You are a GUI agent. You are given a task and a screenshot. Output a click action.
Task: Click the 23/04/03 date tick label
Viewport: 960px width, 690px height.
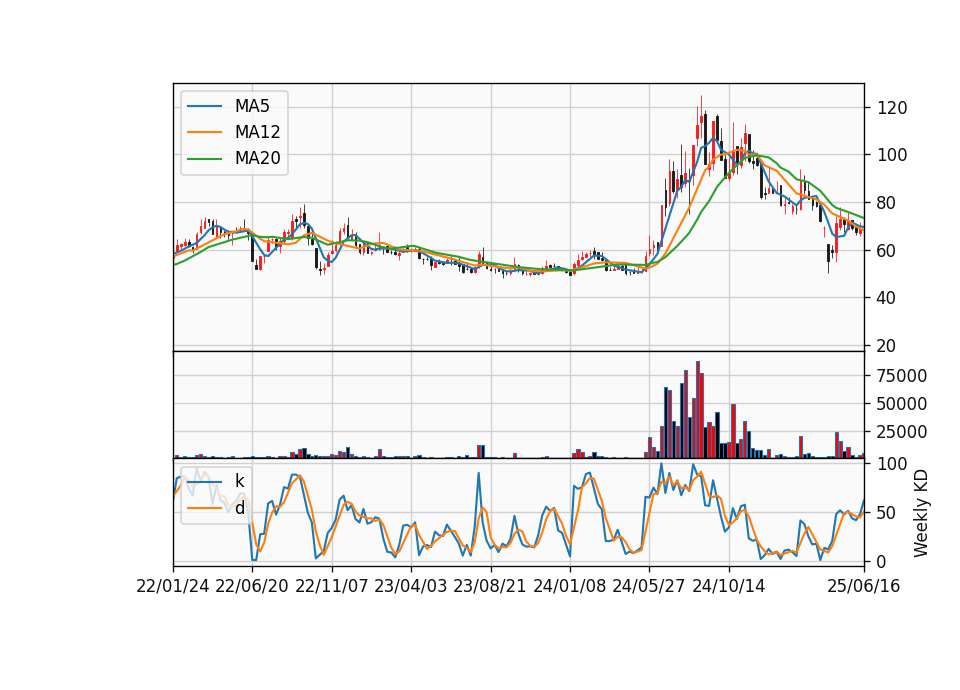tap(411, 587)
